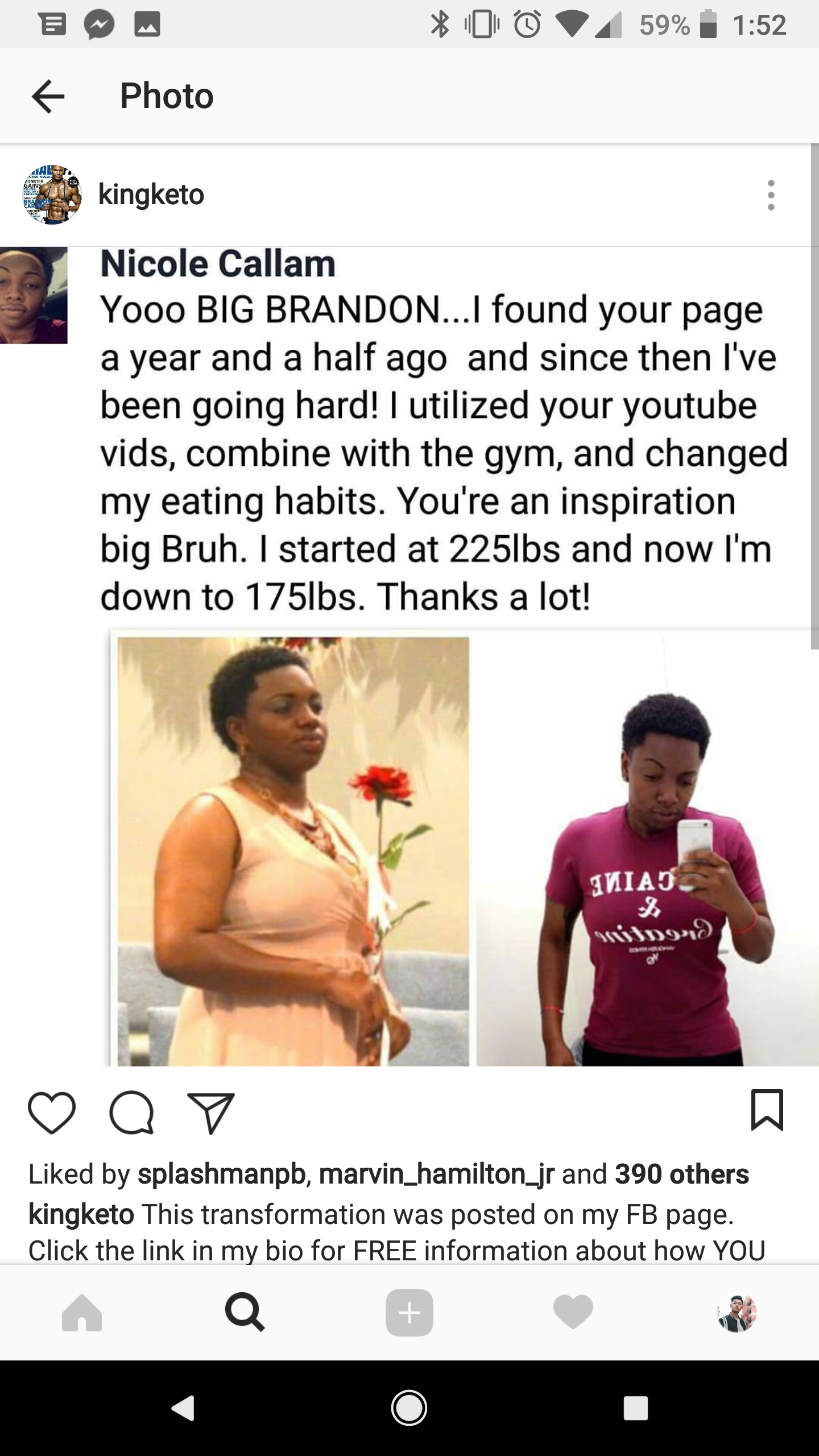Open your own profile tab avatar
The width and height of the screenshot is (819, 1456).
point(737,1313)
